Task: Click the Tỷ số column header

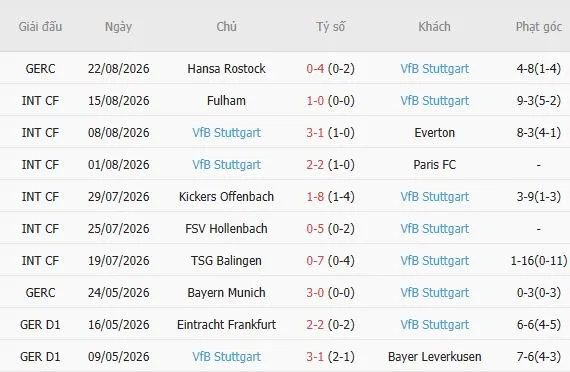Action: (330, 27)
